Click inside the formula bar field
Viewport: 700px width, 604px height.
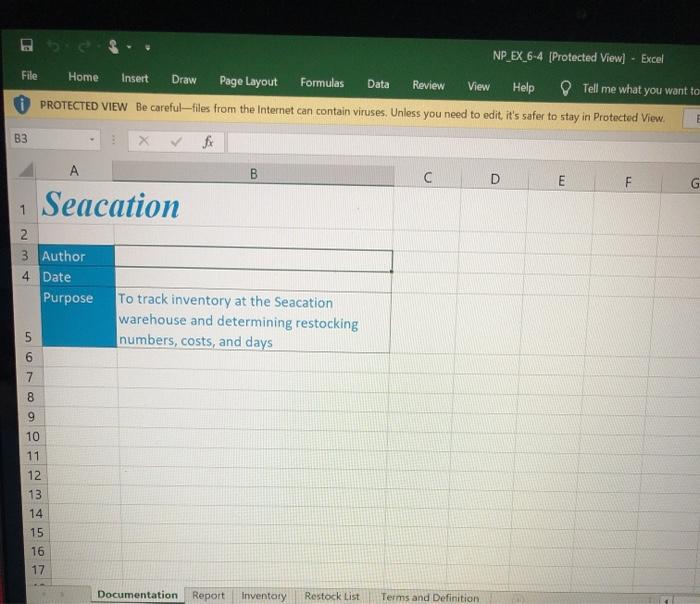click(x=463, y=146)
